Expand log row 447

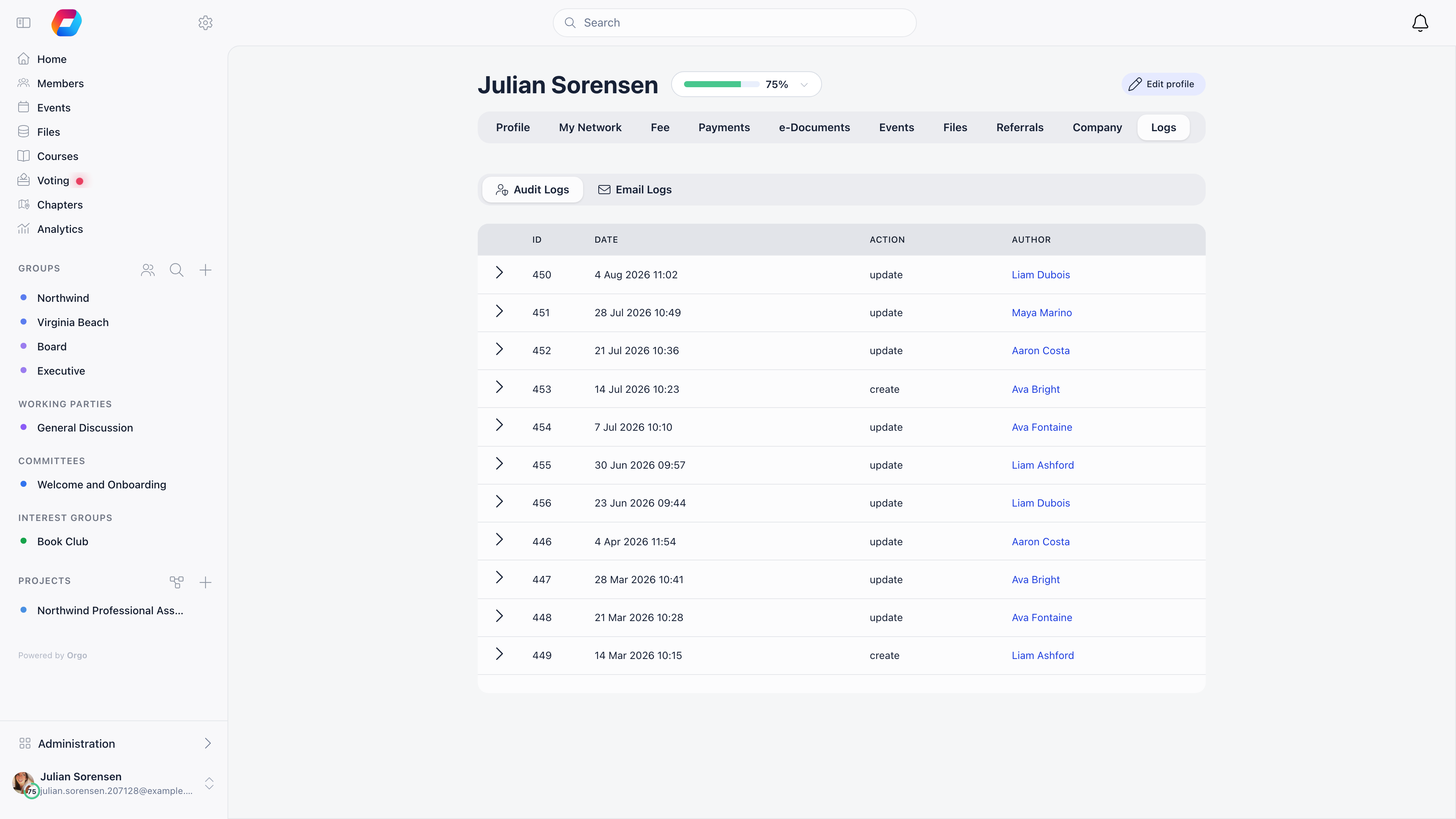click(x=499, y=577)
